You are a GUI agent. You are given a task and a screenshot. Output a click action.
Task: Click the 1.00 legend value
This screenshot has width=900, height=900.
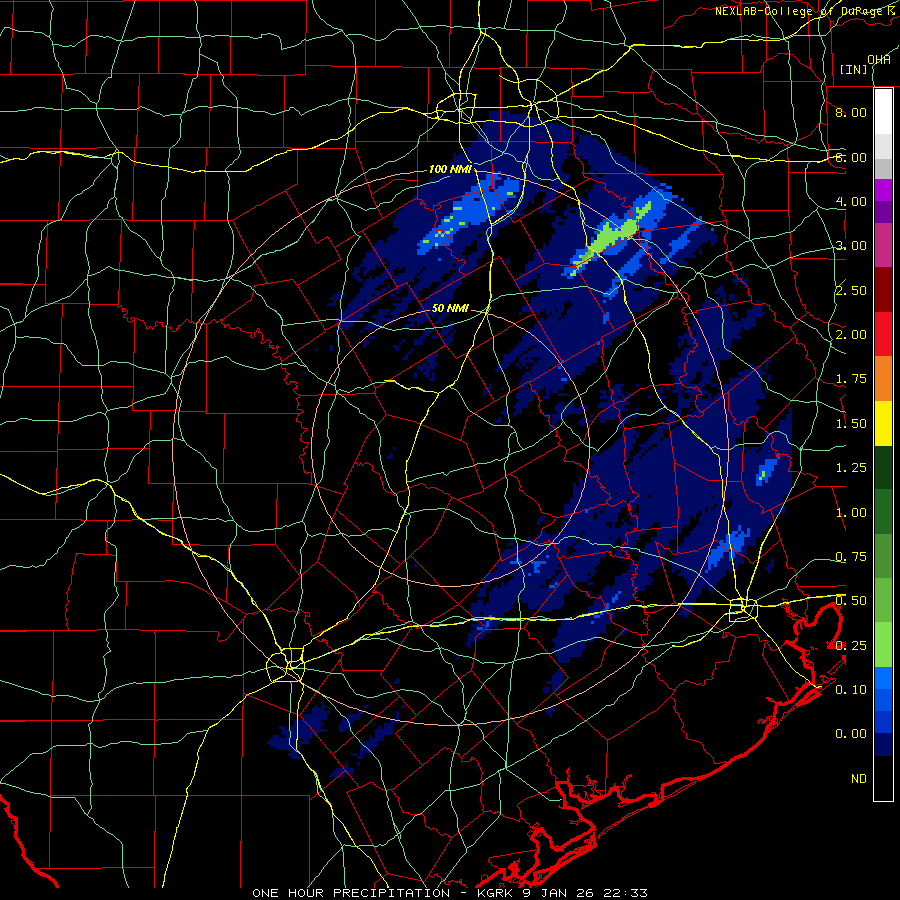click(x=851, y=513)
